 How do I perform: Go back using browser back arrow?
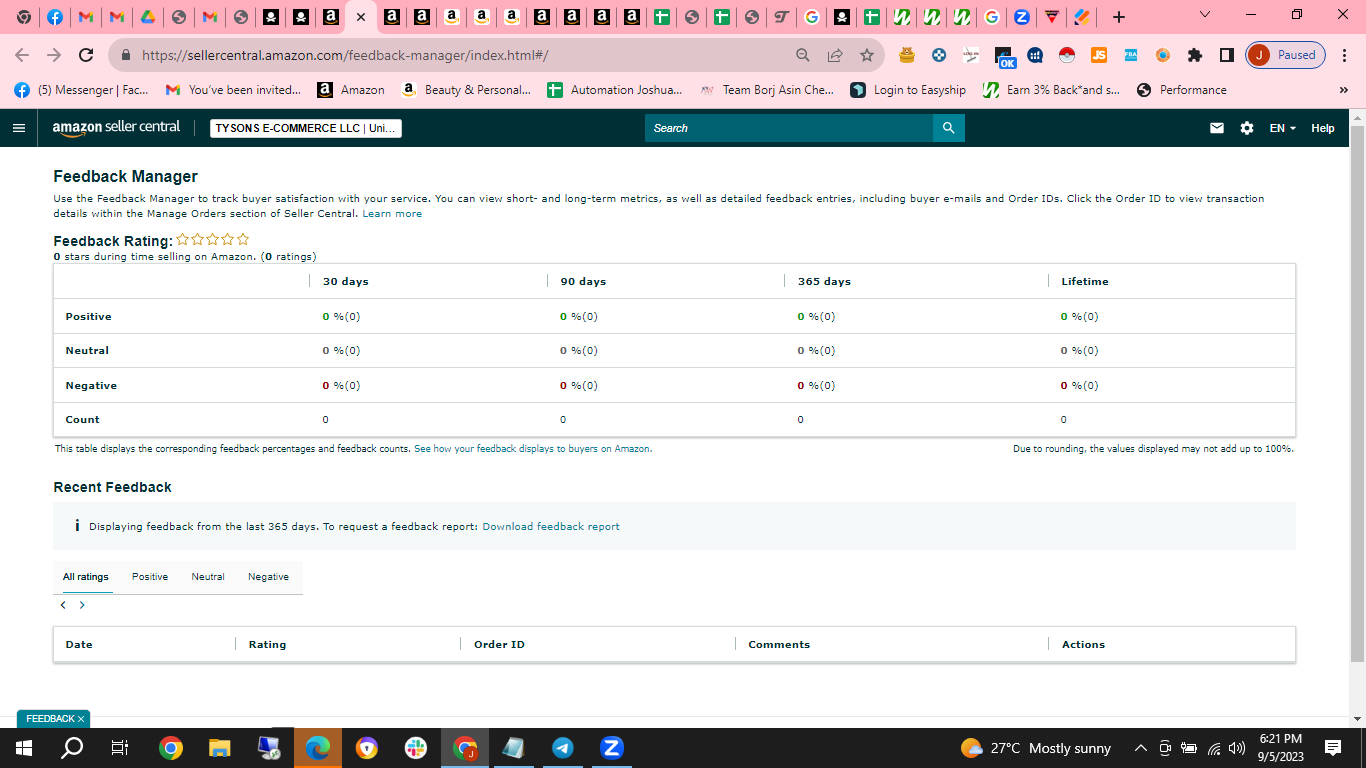tap(22, 55)
